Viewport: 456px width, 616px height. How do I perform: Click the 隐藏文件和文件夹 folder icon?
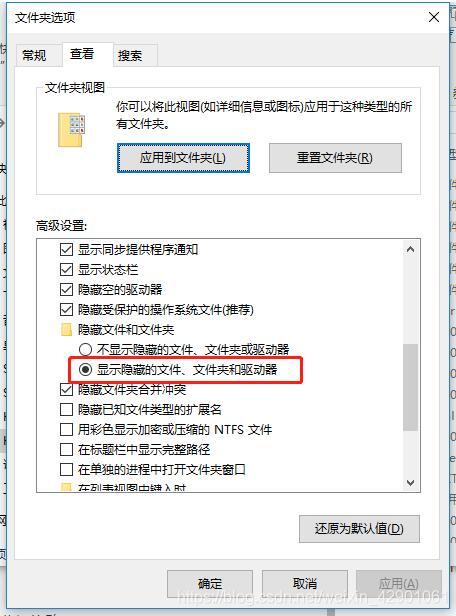pos(66,330)
